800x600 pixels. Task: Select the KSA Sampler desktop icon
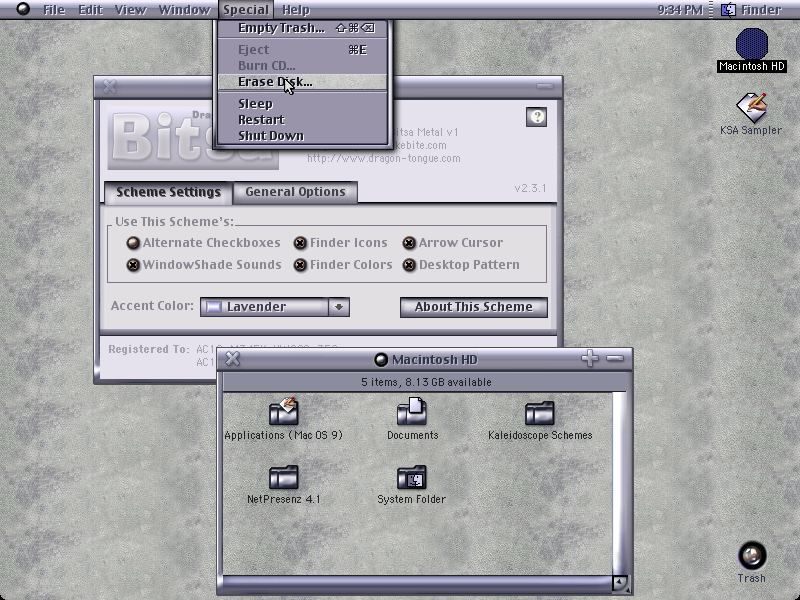point(751,108)
